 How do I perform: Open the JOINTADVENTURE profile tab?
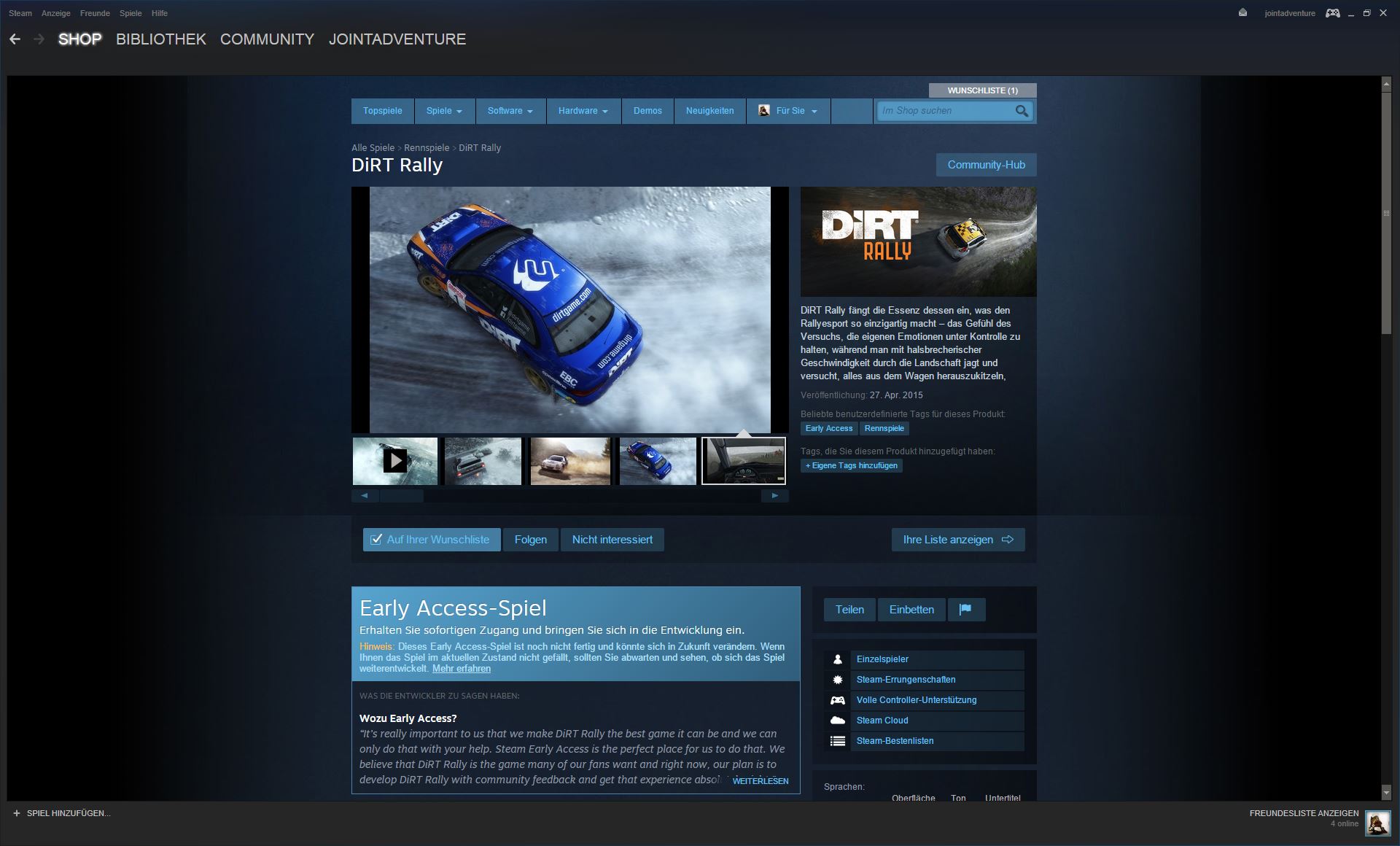point(397,39)
